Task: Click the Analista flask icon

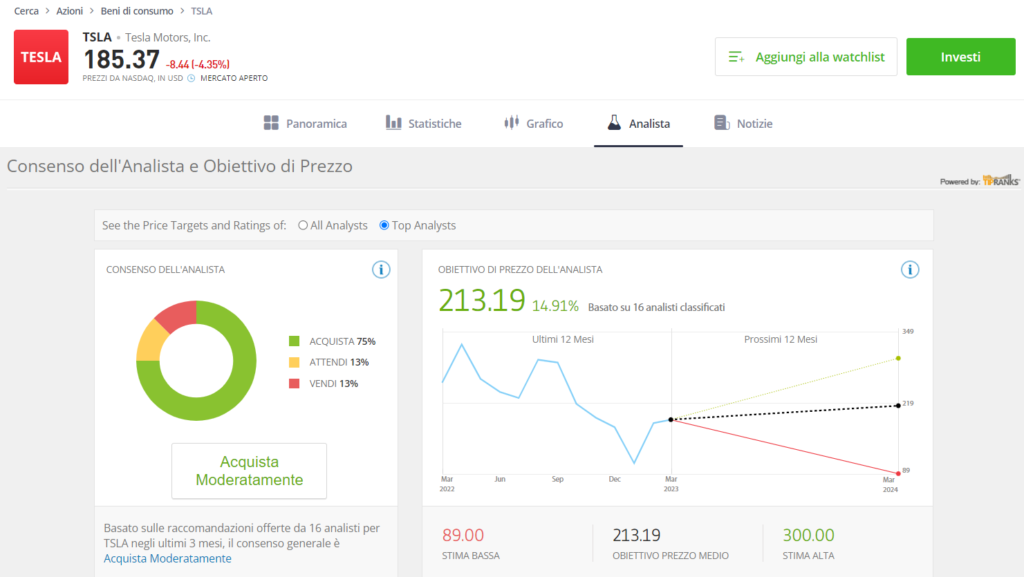Action: tap(614, 123)
